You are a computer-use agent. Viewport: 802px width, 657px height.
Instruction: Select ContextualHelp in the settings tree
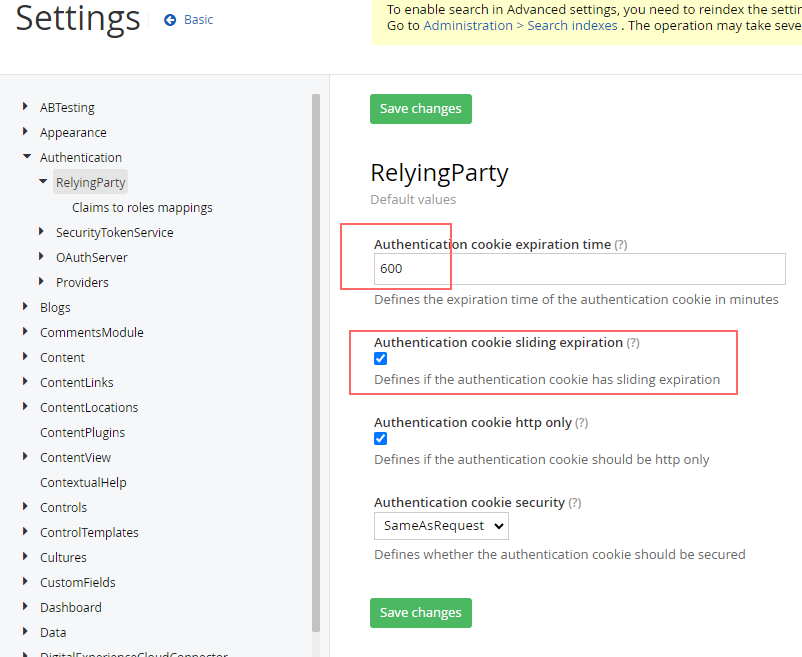click(83, 483)
